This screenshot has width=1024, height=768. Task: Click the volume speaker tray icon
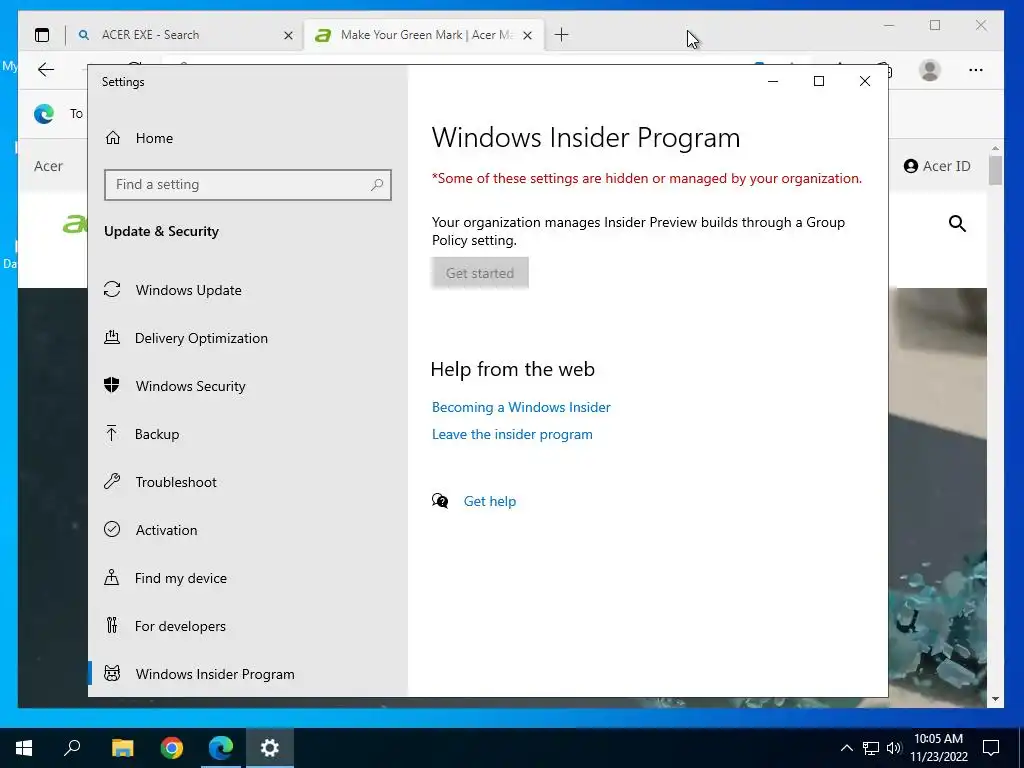pyautogui.click(x=894, y=748)
